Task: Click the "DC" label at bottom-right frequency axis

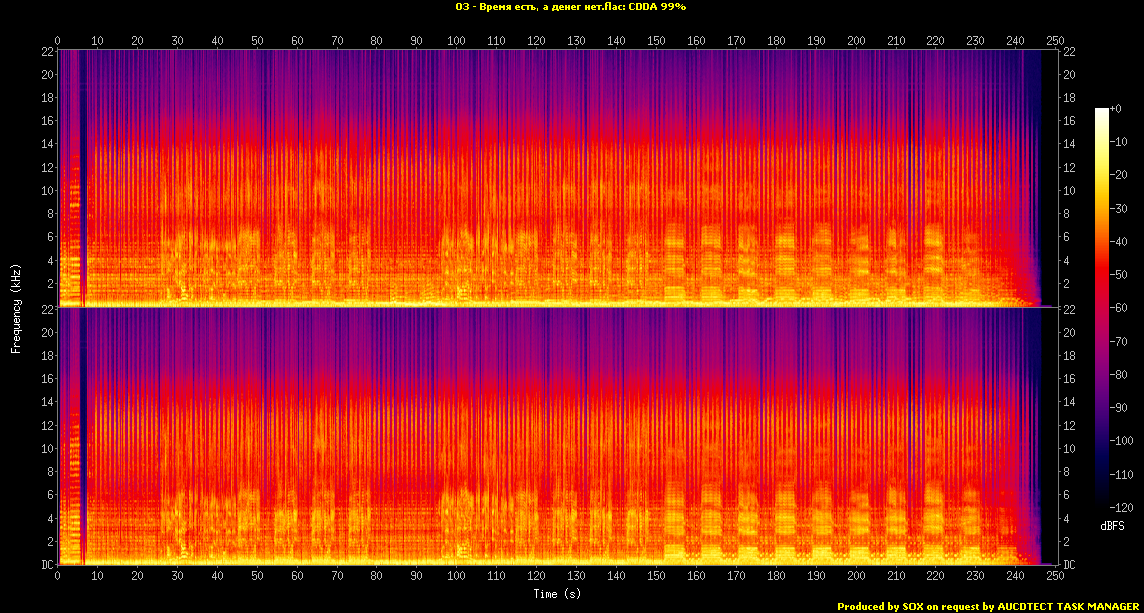Action: 1070,565
